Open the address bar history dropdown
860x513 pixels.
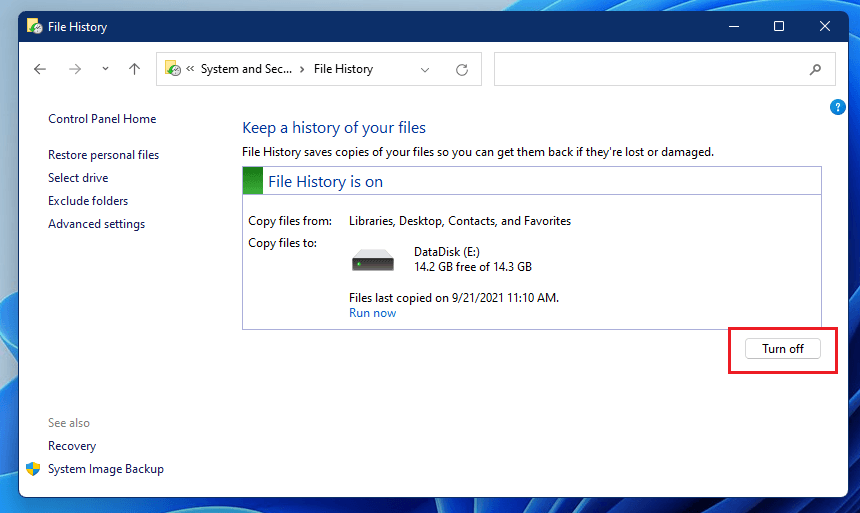(x=425, y=70)
